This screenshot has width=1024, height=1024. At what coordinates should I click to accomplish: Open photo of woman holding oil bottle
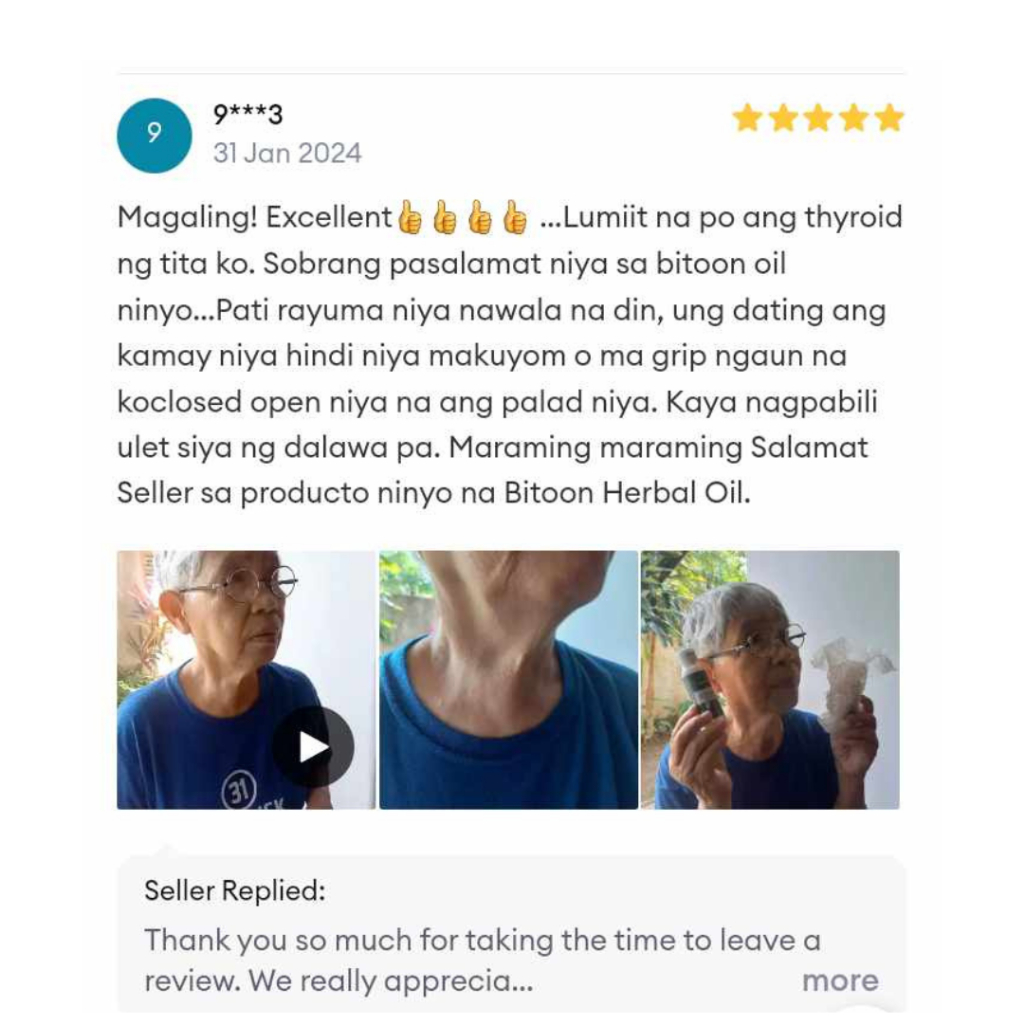point(770,680)
